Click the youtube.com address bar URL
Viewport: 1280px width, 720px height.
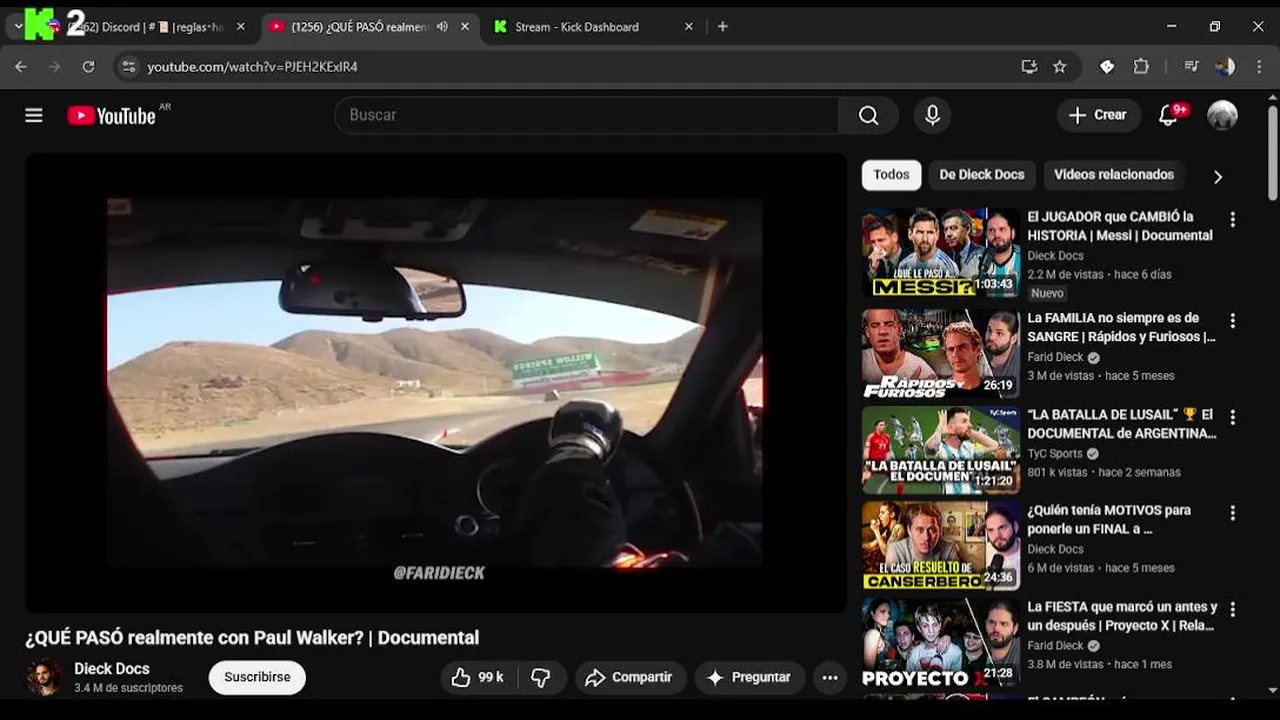tap(252, 67)
